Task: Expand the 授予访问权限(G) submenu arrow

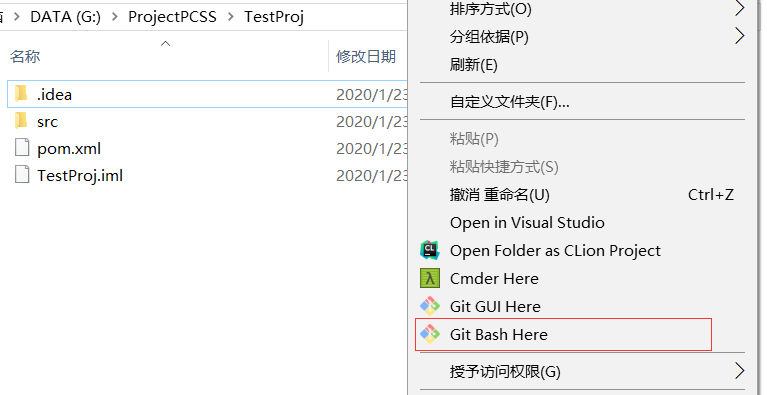Action: (740, 371)
